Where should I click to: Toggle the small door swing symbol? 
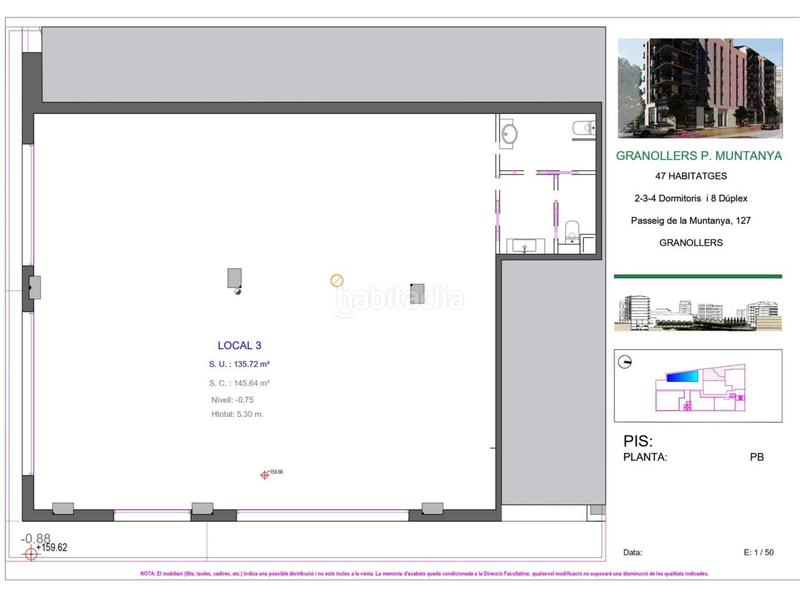coord(238,292)
